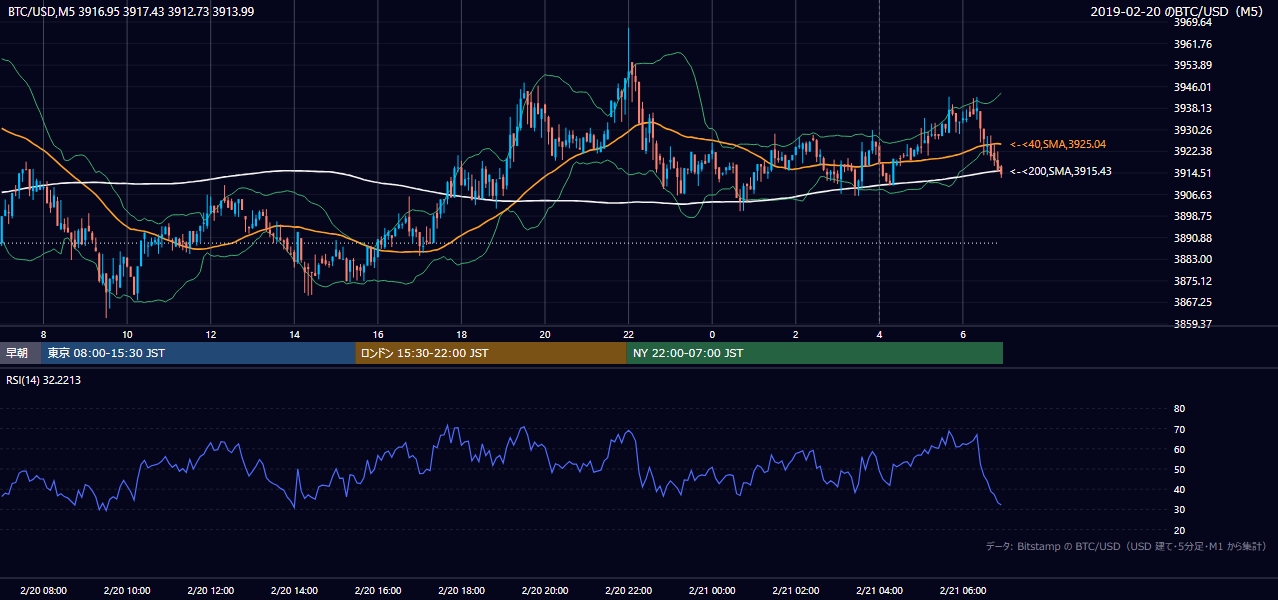Click the 2/20 14:00 time label
The height and width of the screenshot is (600, 1278).
(294, 591)
